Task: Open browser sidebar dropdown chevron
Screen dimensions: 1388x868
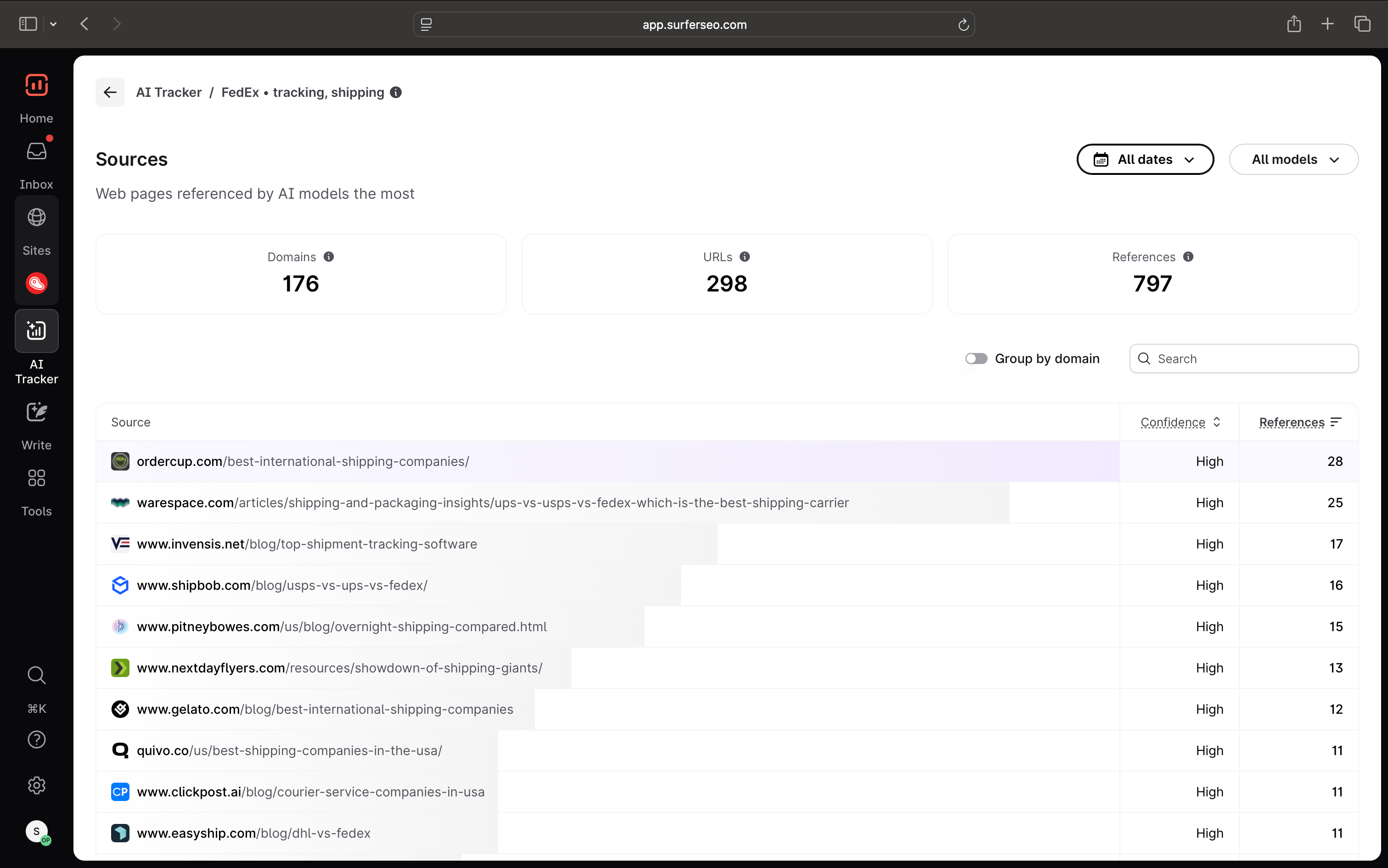Action: (x=53, y=24)
